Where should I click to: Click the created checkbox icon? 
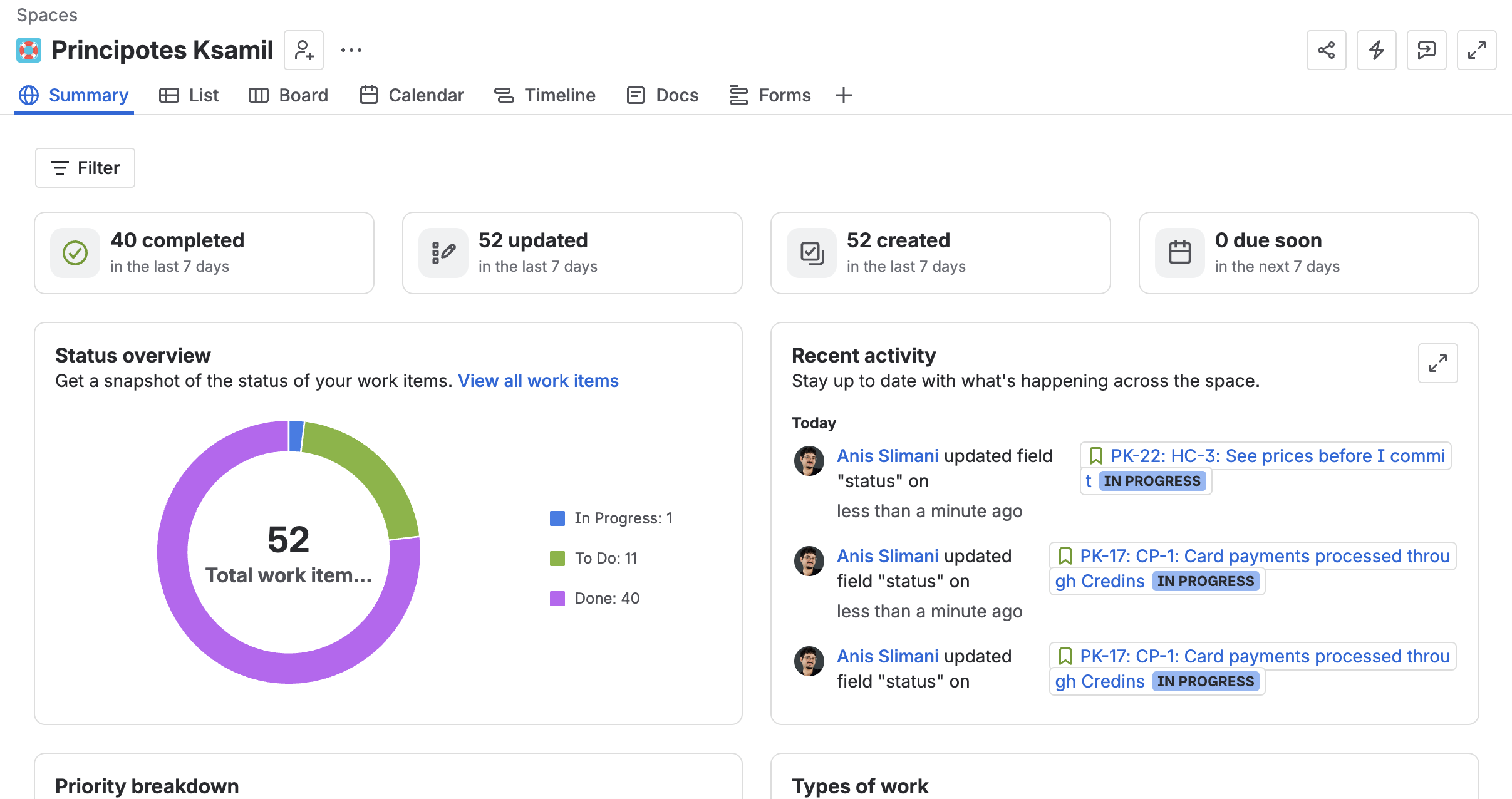[812, 253]
